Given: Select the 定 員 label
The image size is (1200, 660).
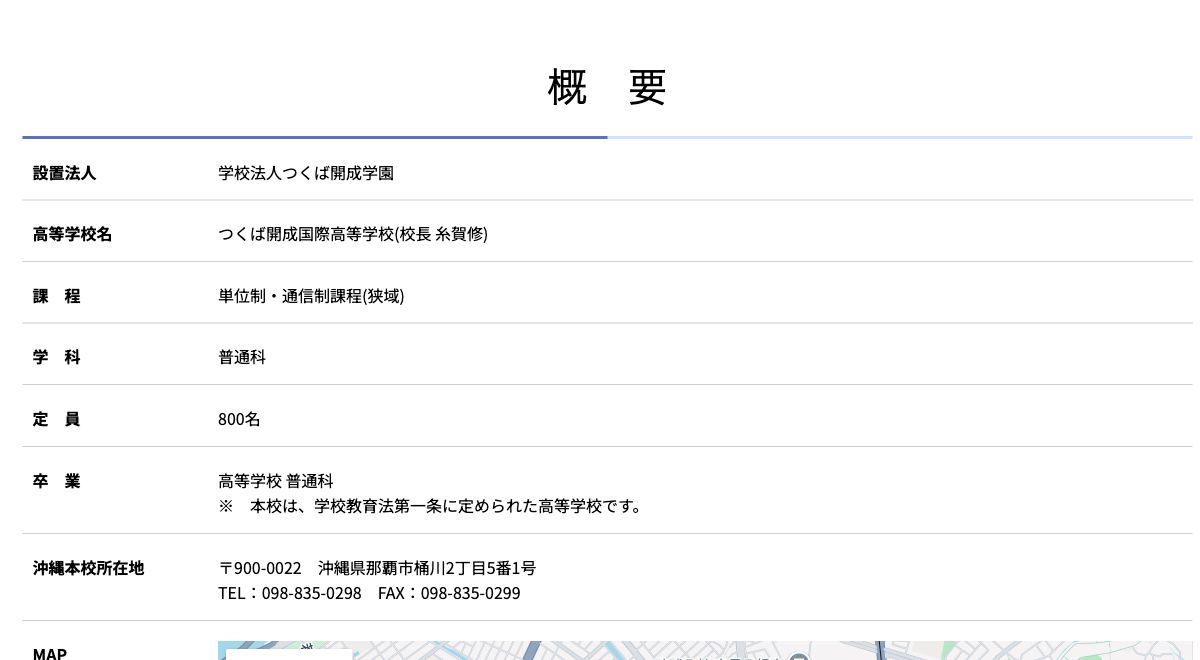Looking at the screenshot, I should pos(56,419).
